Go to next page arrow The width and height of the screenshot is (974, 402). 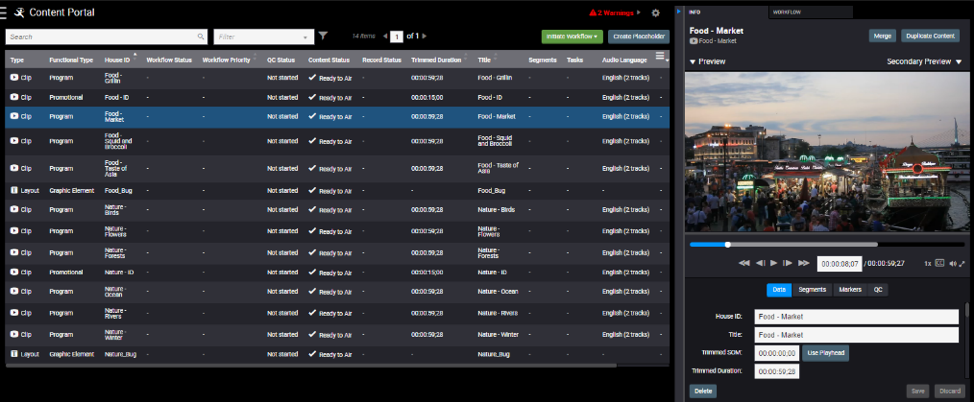(424, 36)
